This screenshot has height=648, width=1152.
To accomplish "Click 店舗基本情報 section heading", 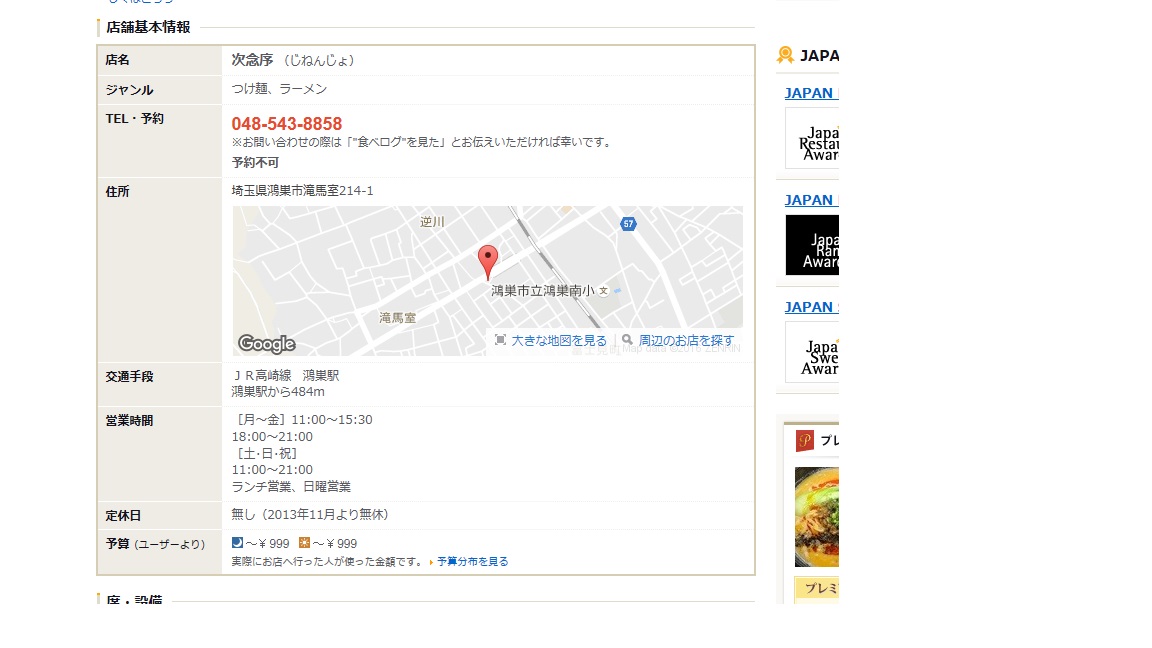I will 148,27.
